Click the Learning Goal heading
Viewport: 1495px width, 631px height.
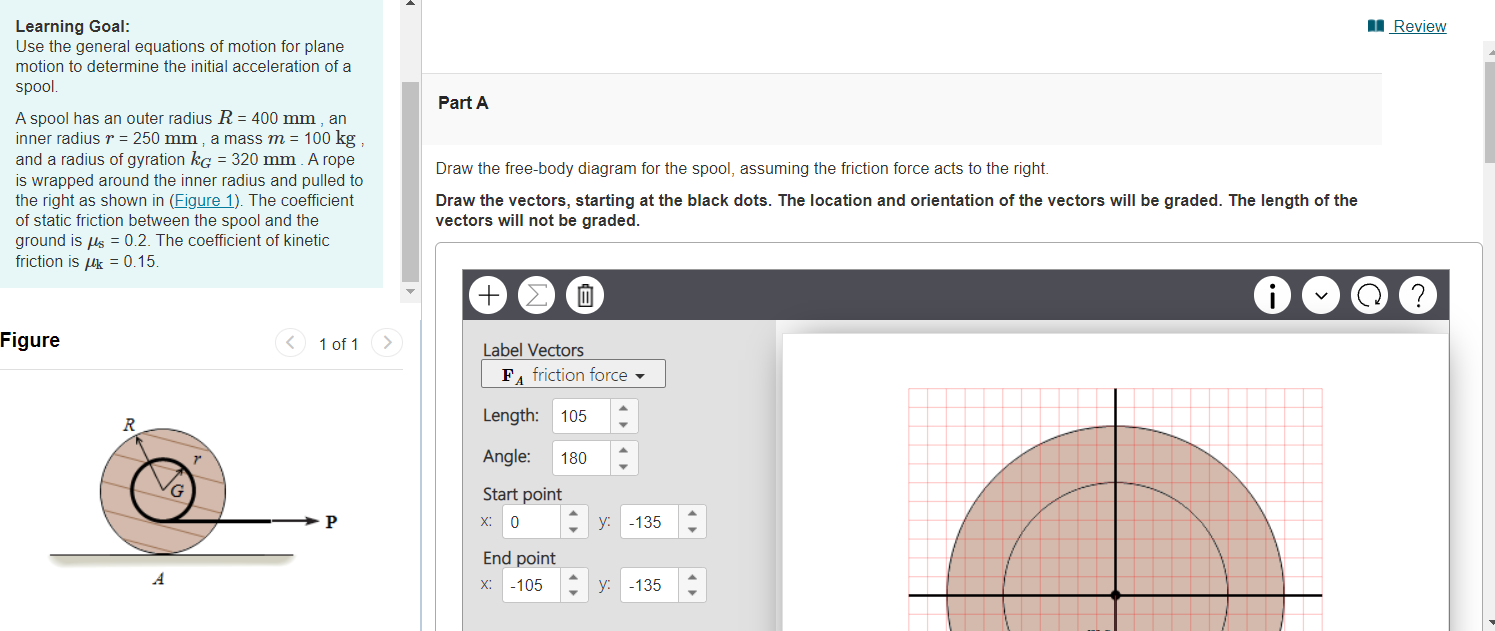point(72,27)
